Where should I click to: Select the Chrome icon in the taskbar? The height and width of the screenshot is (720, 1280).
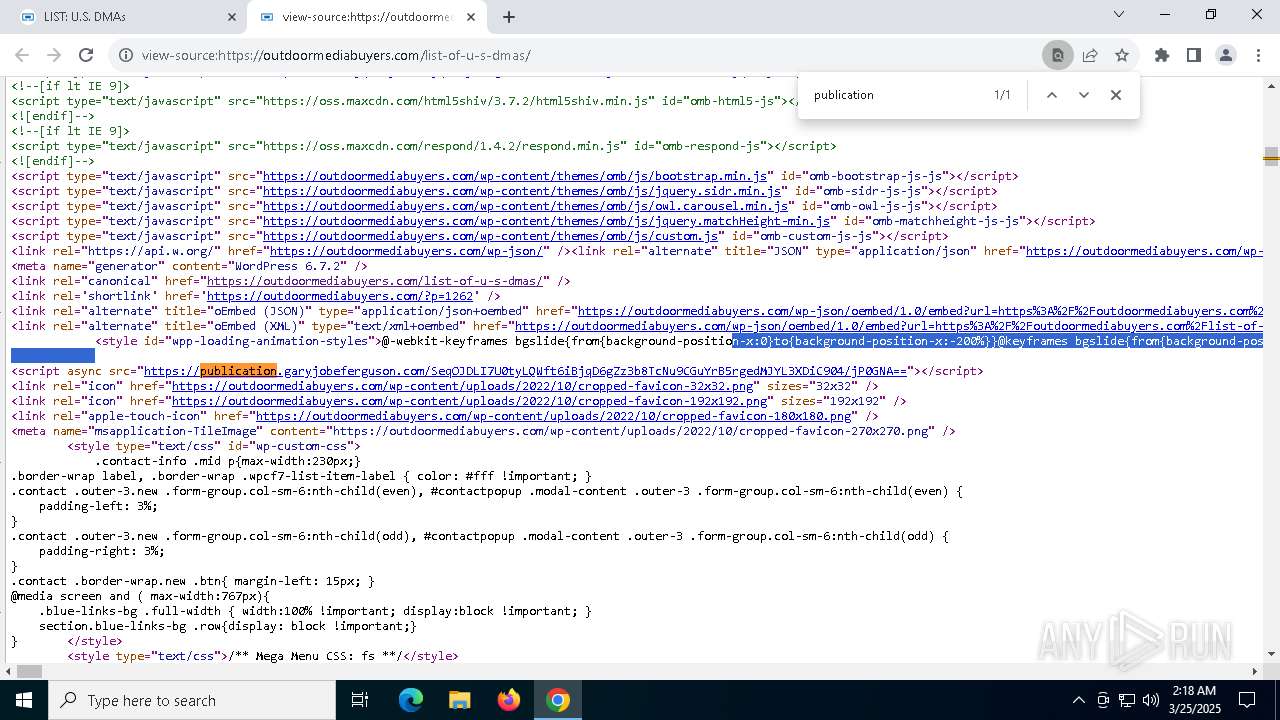[x=558, y=700]
